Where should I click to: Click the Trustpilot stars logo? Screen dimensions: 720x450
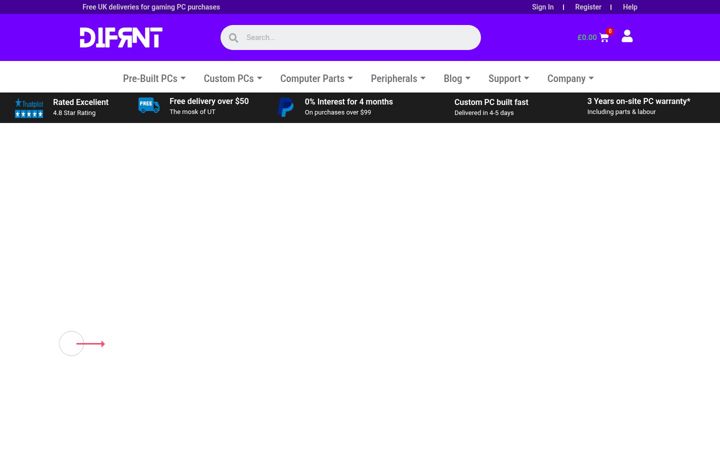pyautogui.click(x=29, y=108)
